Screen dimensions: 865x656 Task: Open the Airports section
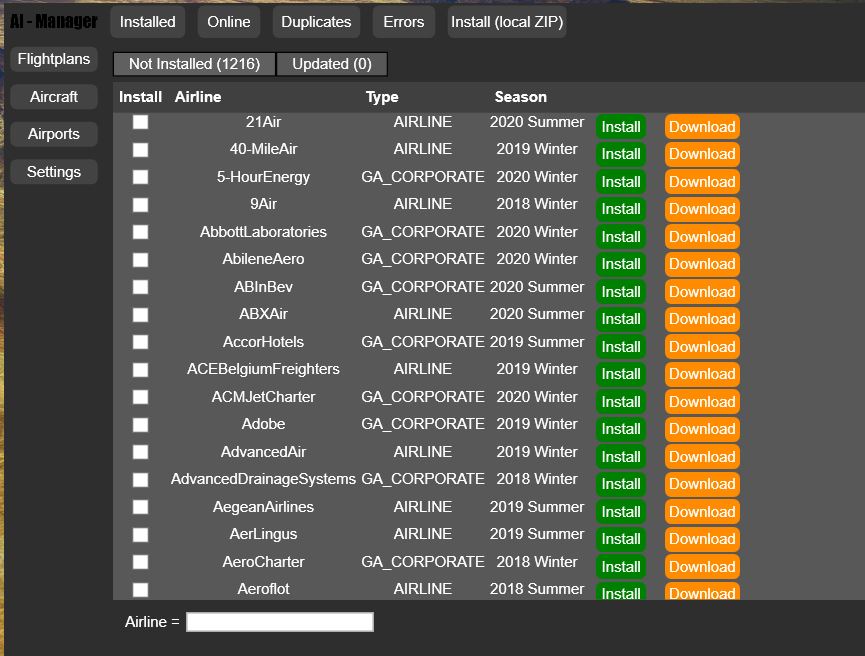pyautogui.click(x=54, y=134)
